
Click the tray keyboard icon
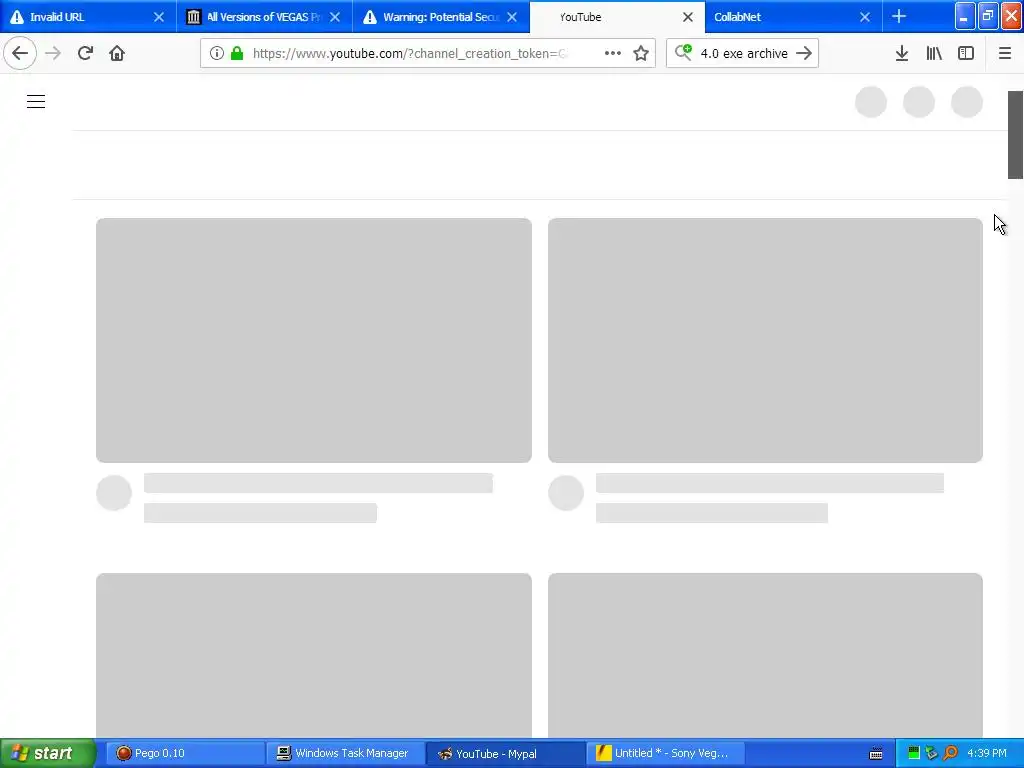876,754
